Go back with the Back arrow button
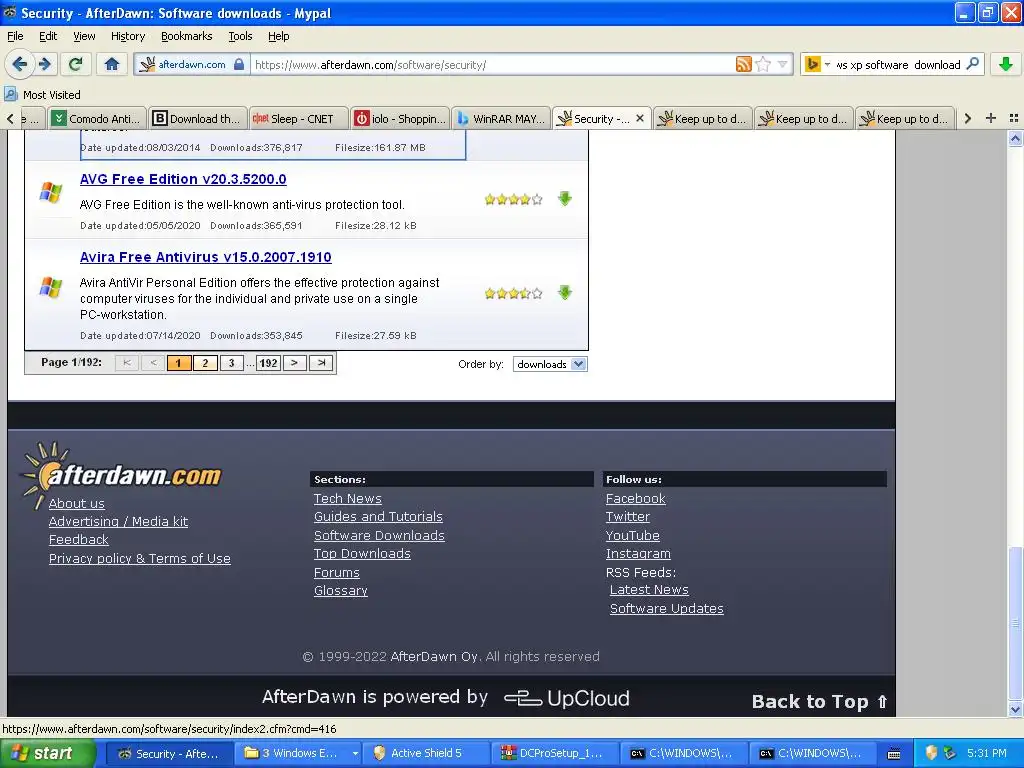 point(20,64)
